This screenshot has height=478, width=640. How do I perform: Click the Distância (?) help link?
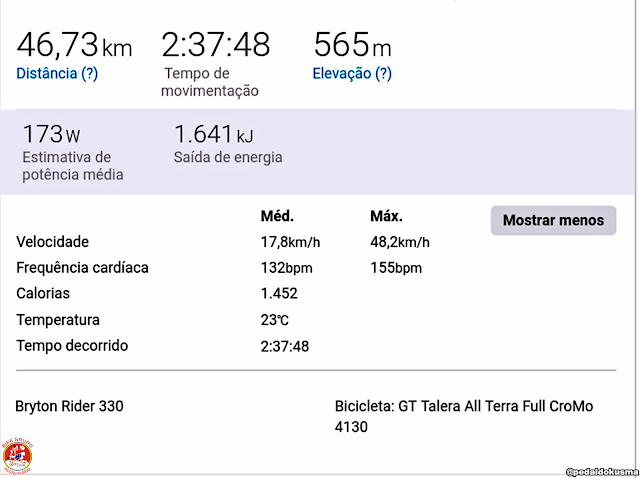(57, 73)
